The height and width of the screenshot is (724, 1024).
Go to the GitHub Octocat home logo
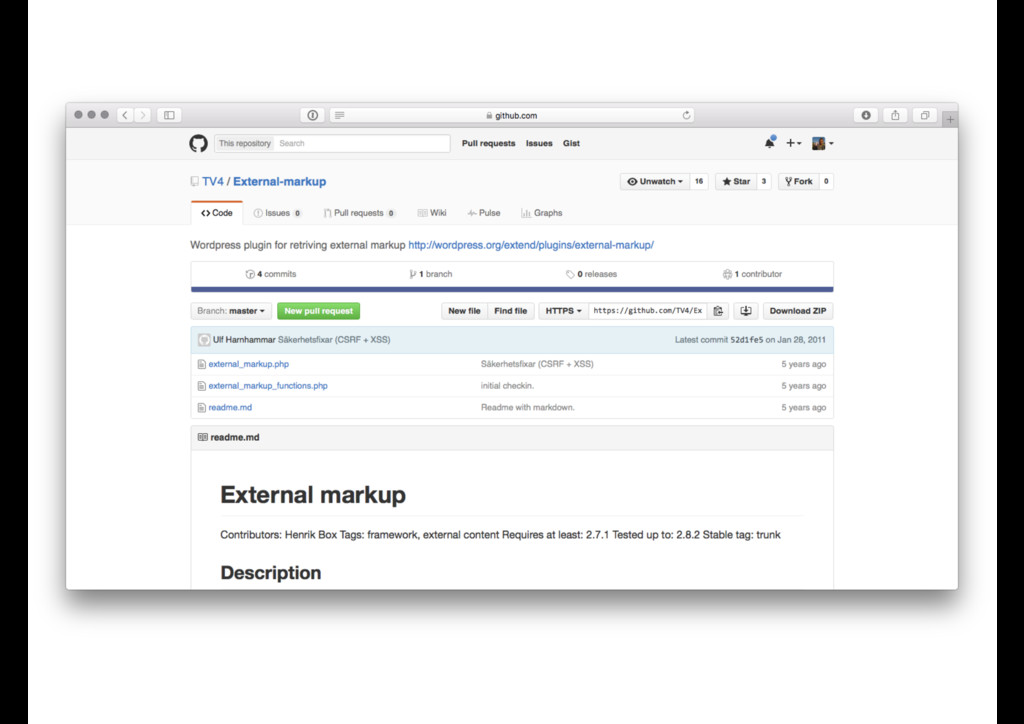click(x=199, y=143)
